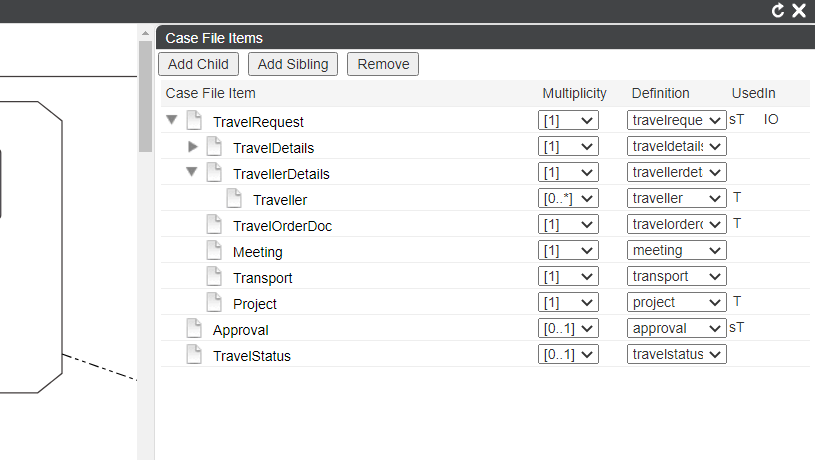Viewport: 815px width, 460px height.
Task: Click the refresh icon in top bar
Action: point(778,10)
